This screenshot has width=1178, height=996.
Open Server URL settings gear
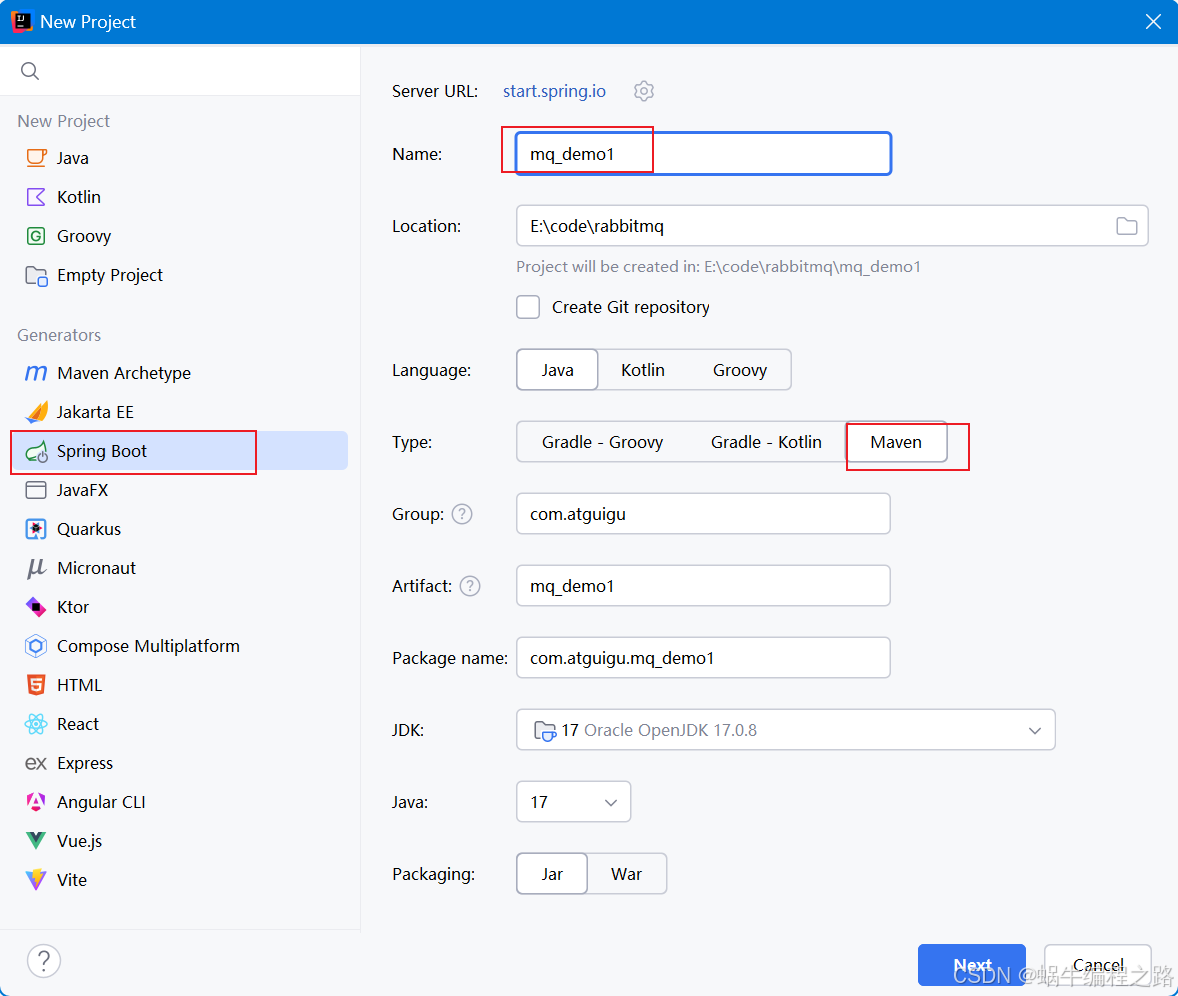click(x=644, y=91)
